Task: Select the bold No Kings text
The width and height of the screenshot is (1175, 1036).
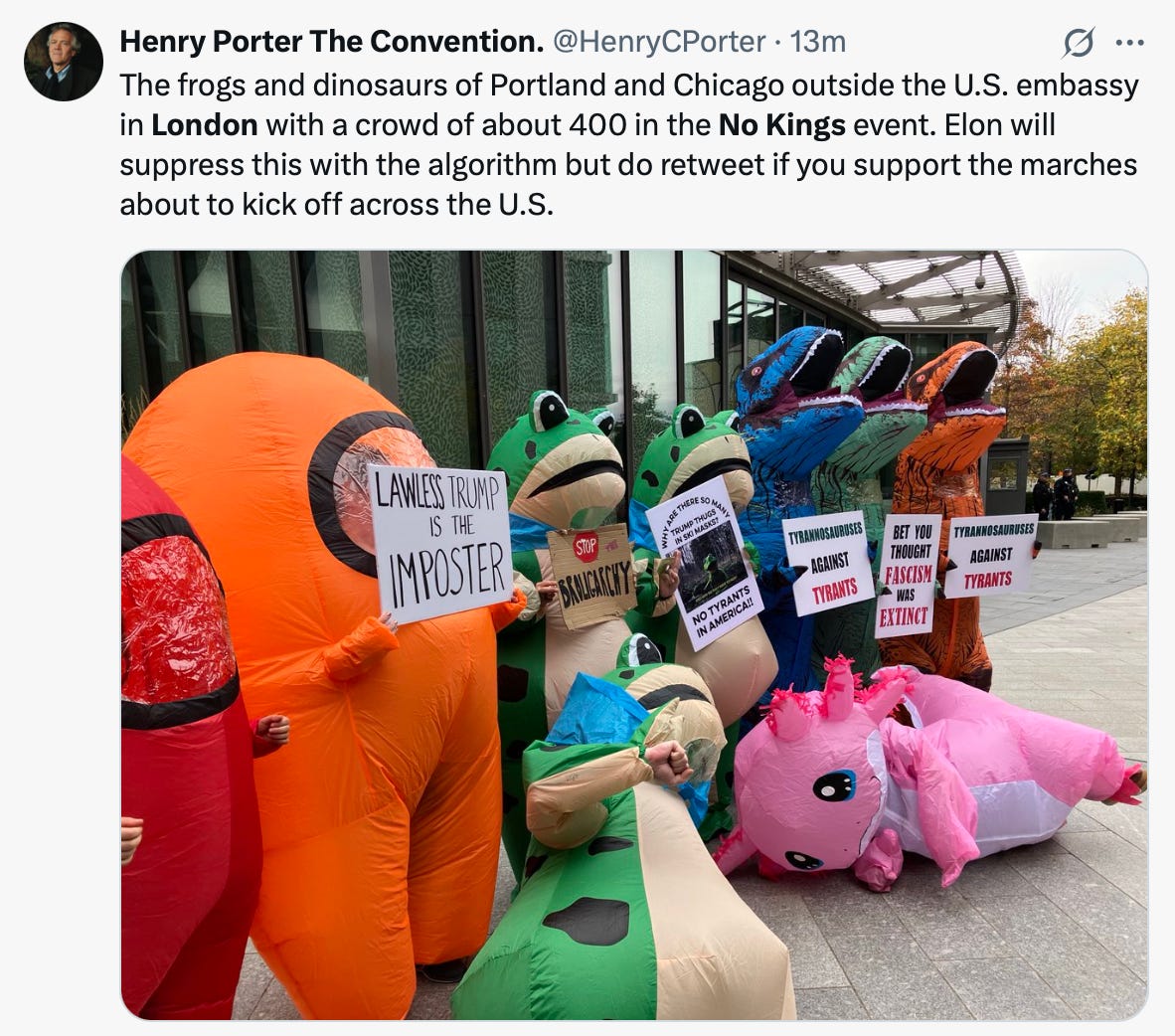Action: click(x=781, y=124)
